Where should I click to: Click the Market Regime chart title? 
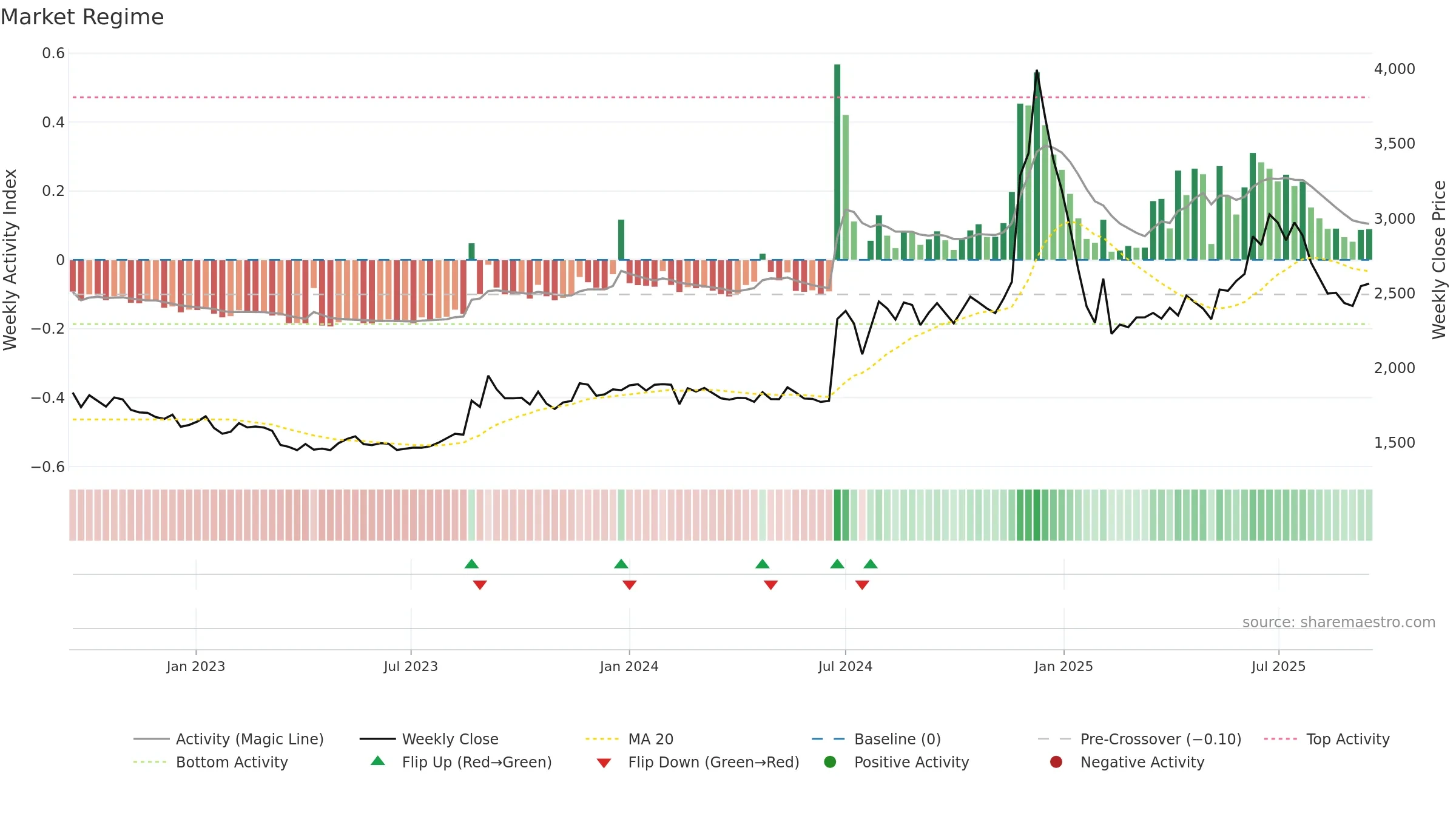pyautogui.click(x=82, y=17)
